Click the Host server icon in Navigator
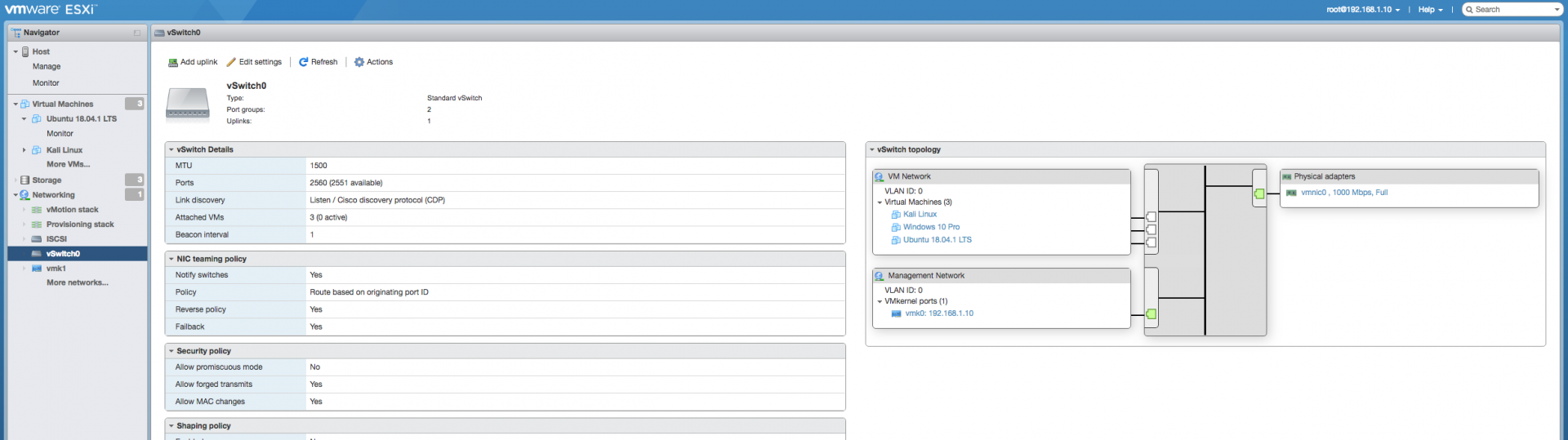 pos(25,51)
